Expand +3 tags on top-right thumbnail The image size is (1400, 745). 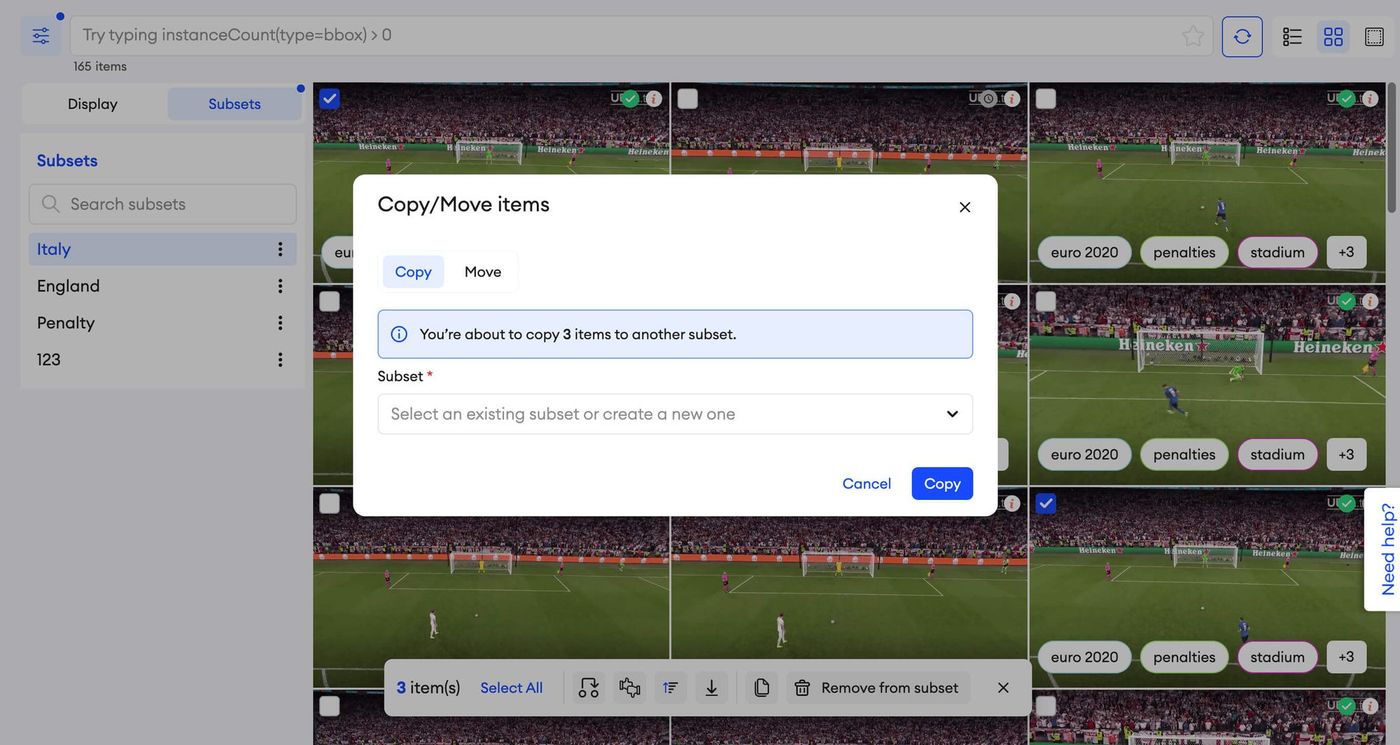[x=1346, y=252]
